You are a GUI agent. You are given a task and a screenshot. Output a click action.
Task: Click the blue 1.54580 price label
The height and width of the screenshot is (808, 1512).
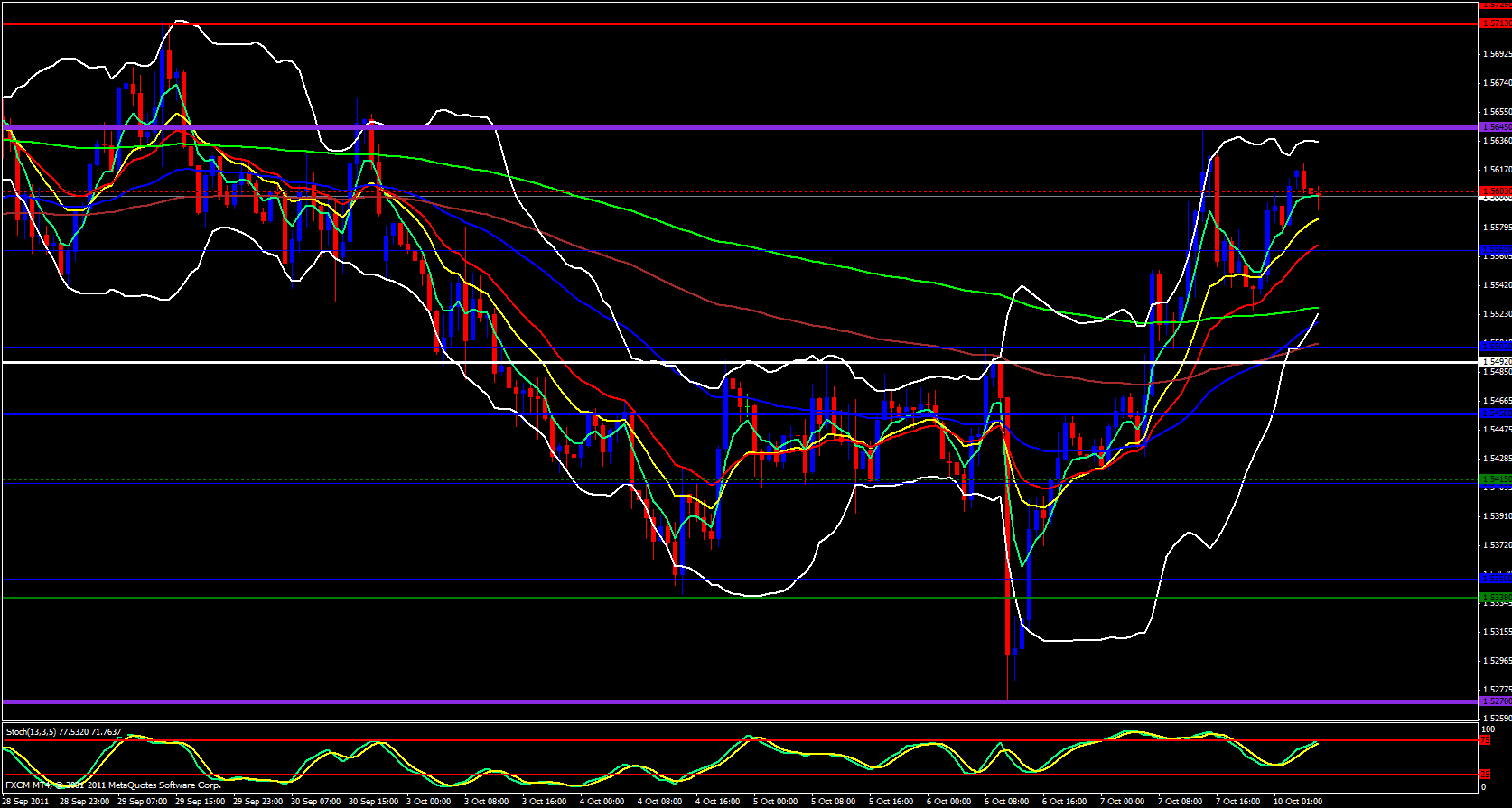pyautogui.click(x=1496, y=413)
